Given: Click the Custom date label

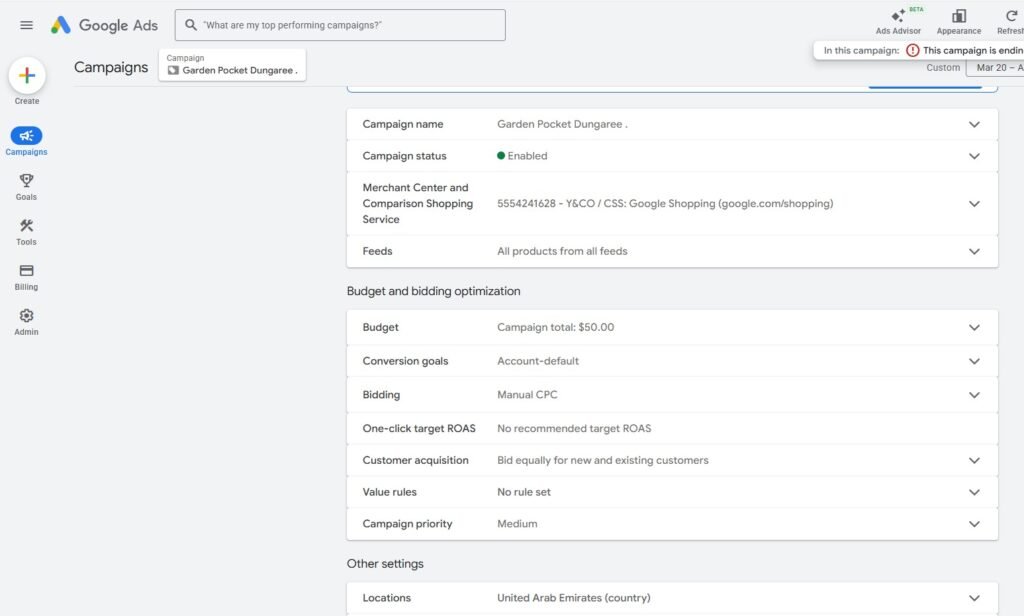Looking at the screenshot, I should tap(943, 67).
